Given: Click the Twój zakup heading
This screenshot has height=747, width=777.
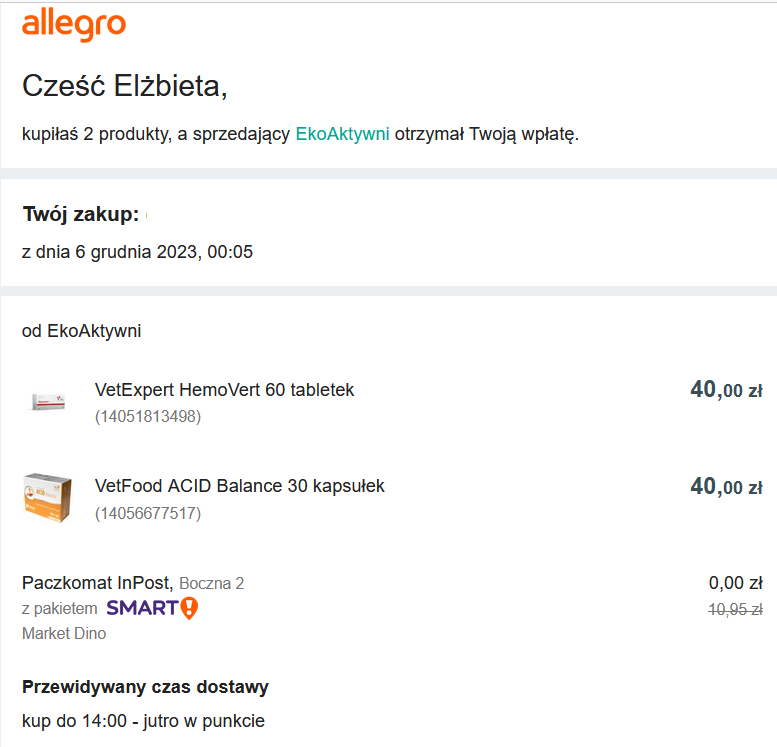Looking at the screenshot, I should tap(81, 214).
